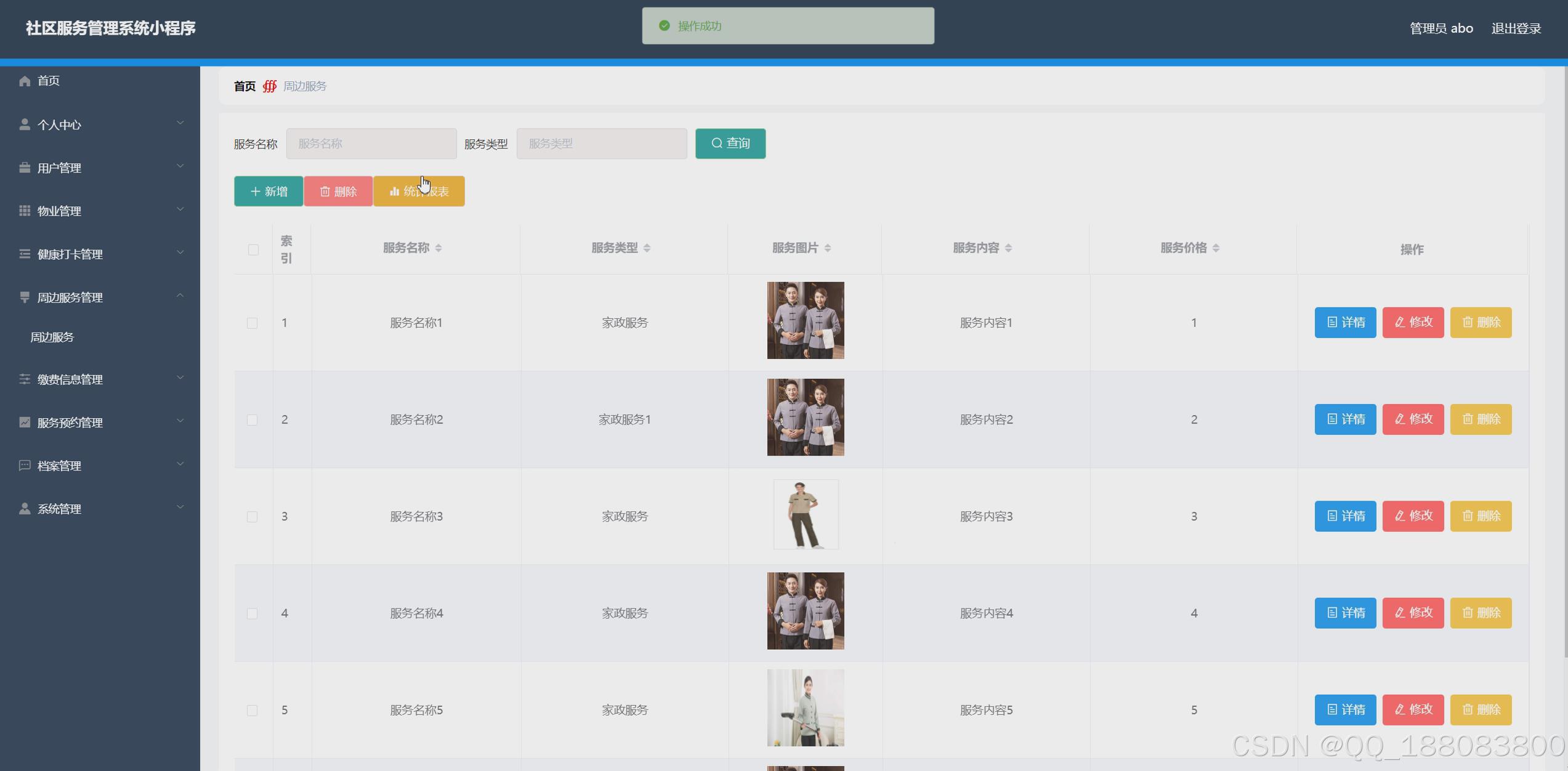Click the 档案管理 message icon
The height and width of the screenshot is (771, 1568).
click(x=25, y=466)
